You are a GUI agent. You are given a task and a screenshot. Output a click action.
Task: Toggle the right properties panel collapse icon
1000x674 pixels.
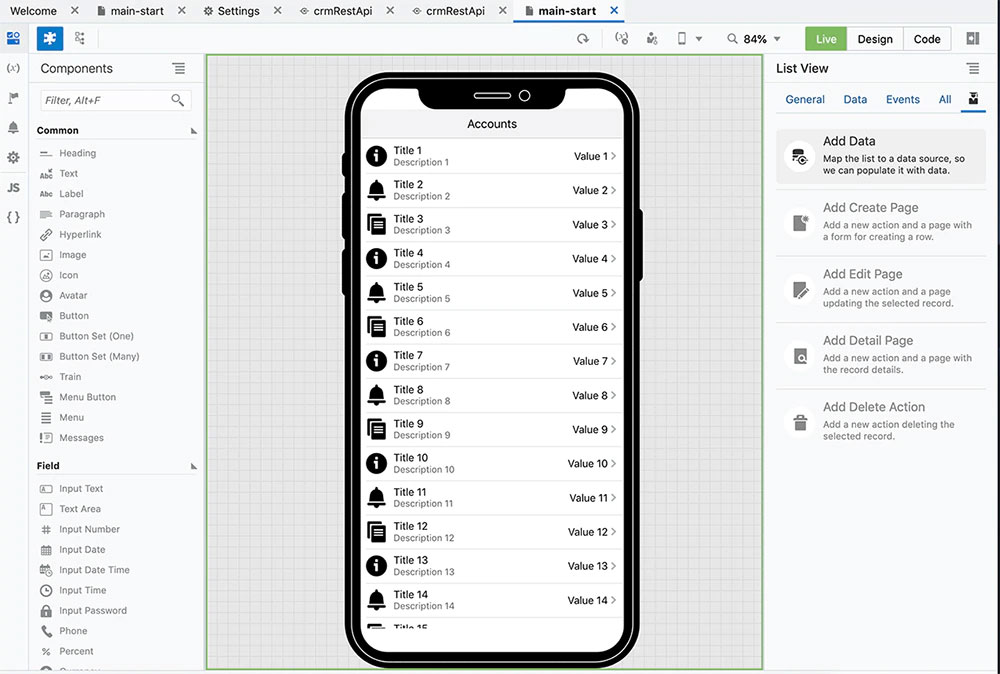(x=972, y=39)
